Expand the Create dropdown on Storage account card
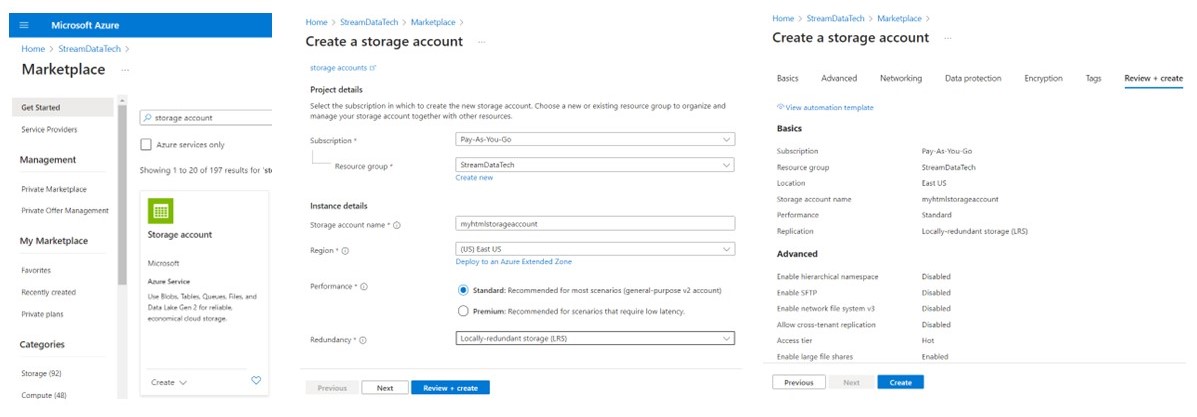The height and width of the screenshot is (417, 1197). click(x=169, y=382)
